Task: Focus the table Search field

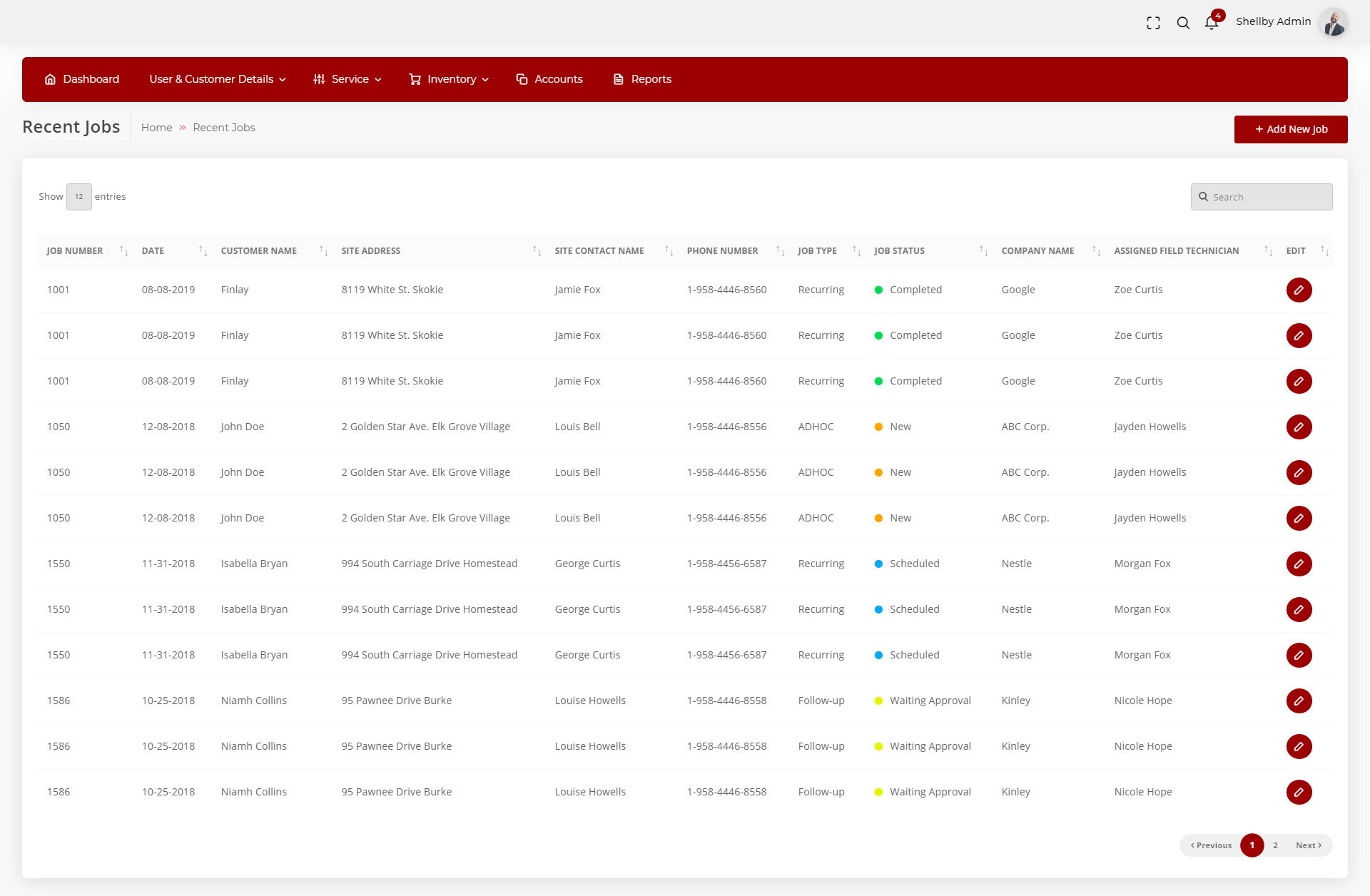Action: click(x=1262, y=197)
